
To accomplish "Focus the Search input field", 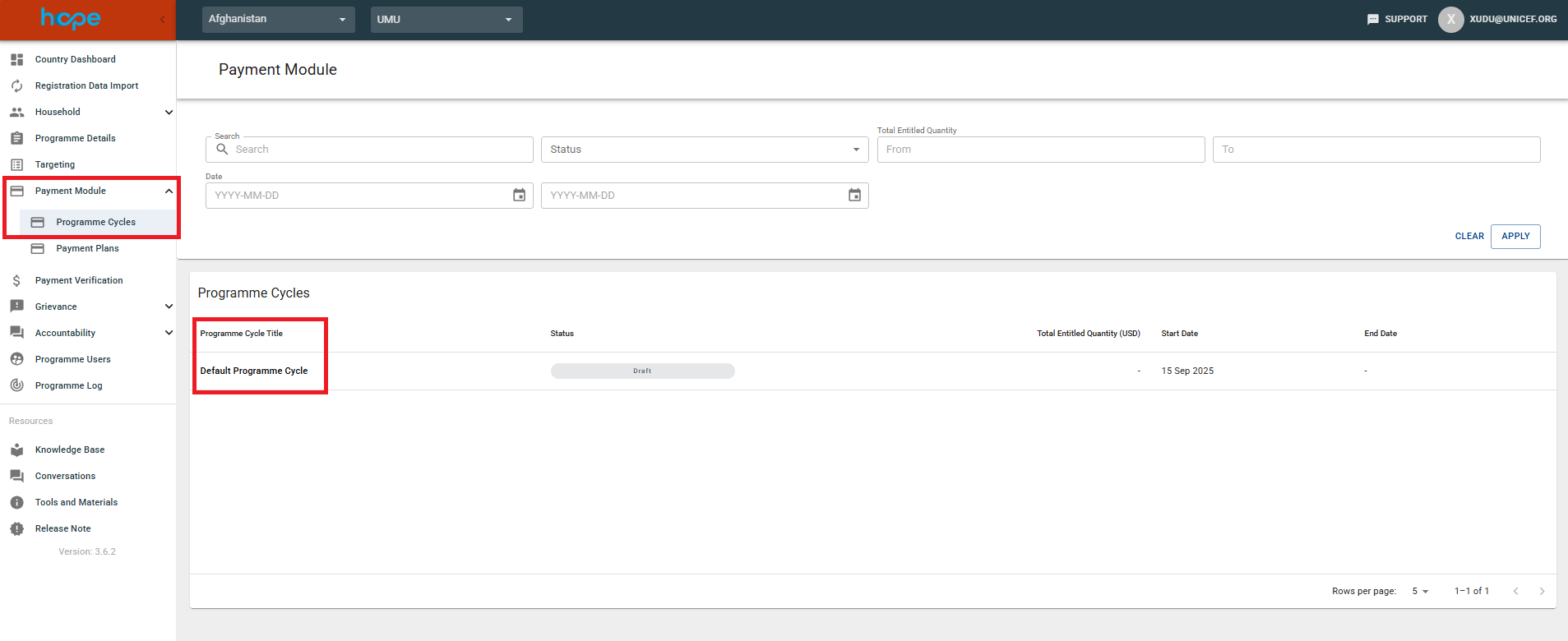I will [378, 150].
